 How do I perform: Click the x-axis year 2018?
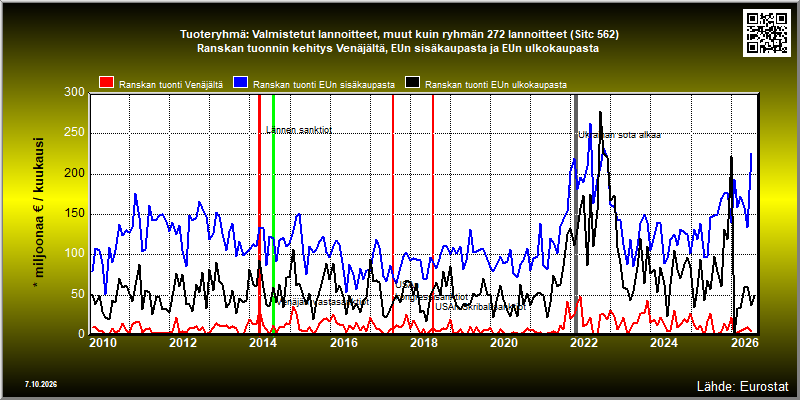425,343
